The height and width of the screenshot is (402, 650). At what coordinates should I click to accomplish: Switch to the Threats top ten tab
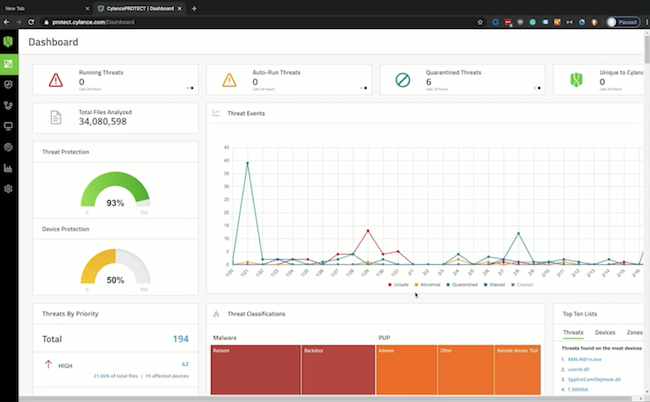(x=573, y=332)
